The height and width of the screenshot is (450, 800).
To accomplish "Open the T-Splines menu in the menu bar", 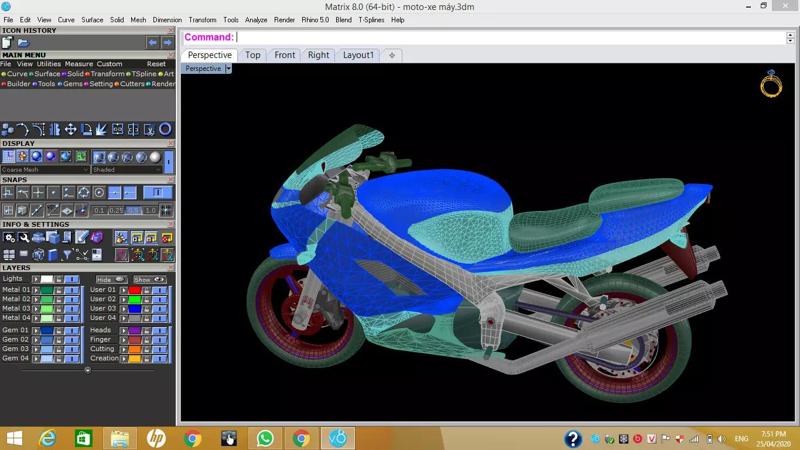I will pos(372,20).
